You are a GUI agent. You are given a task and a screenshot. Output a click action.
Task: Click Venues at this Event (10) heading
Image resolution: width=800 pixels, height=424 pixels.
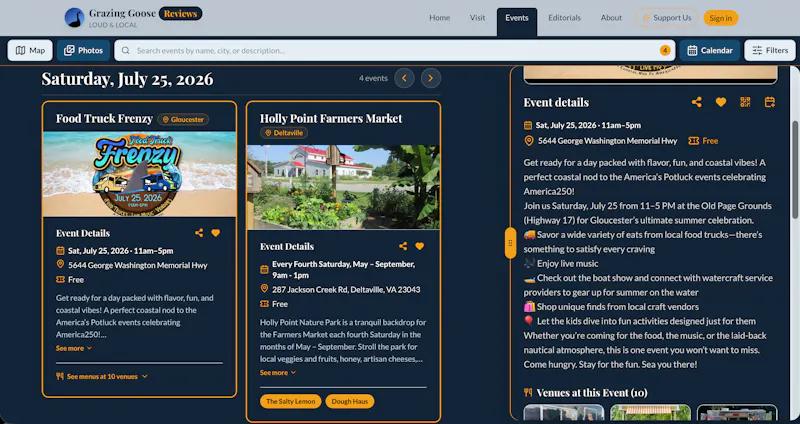tap(592, 392)
